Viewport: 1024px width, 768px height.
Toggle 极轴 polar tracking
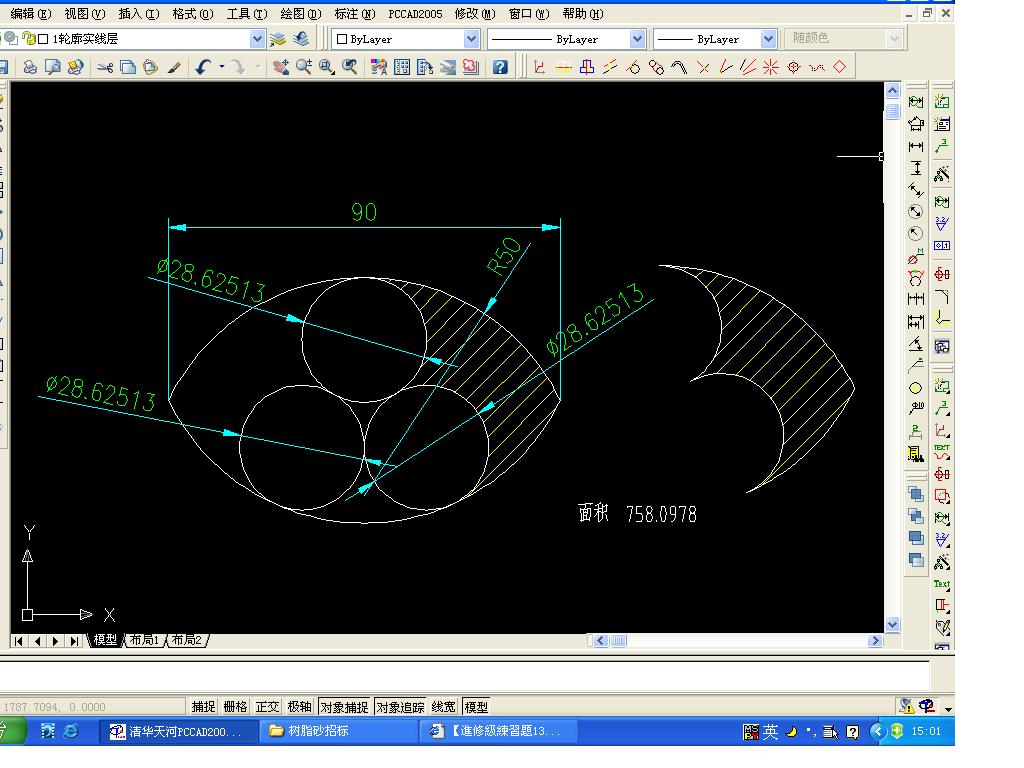pyautogui.click(x=299, y=707)
